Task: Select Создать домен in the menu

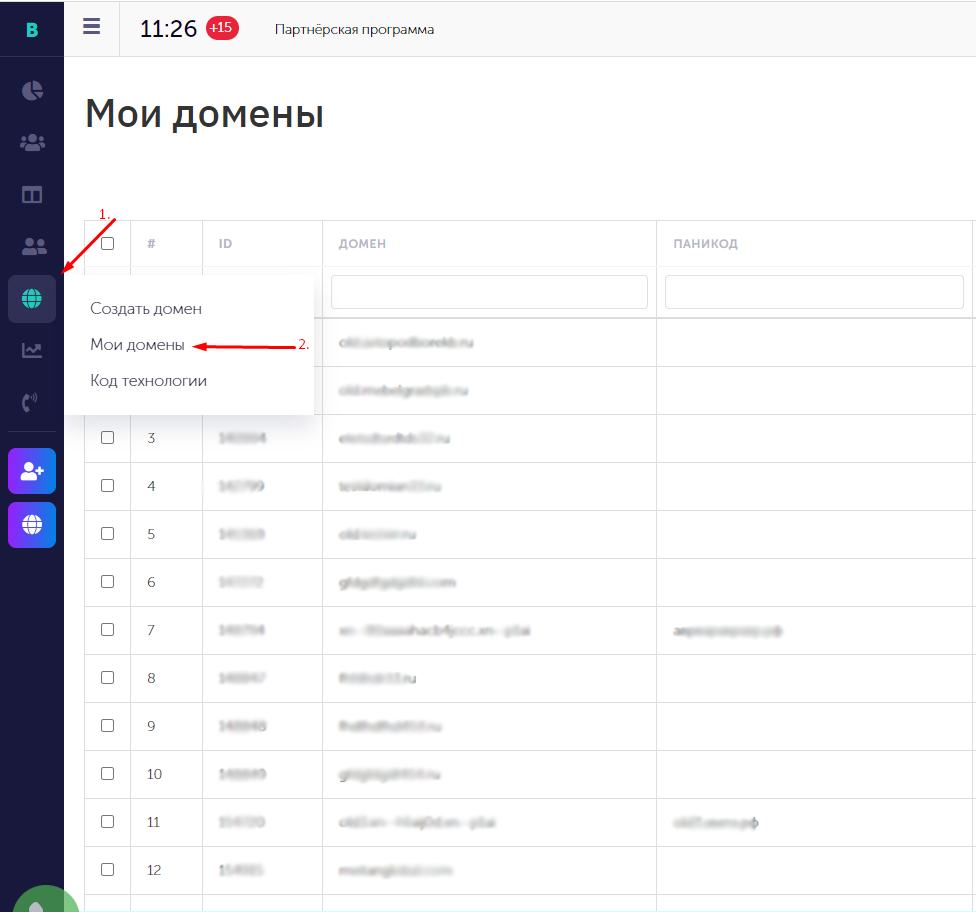Action: coord(146,309)
